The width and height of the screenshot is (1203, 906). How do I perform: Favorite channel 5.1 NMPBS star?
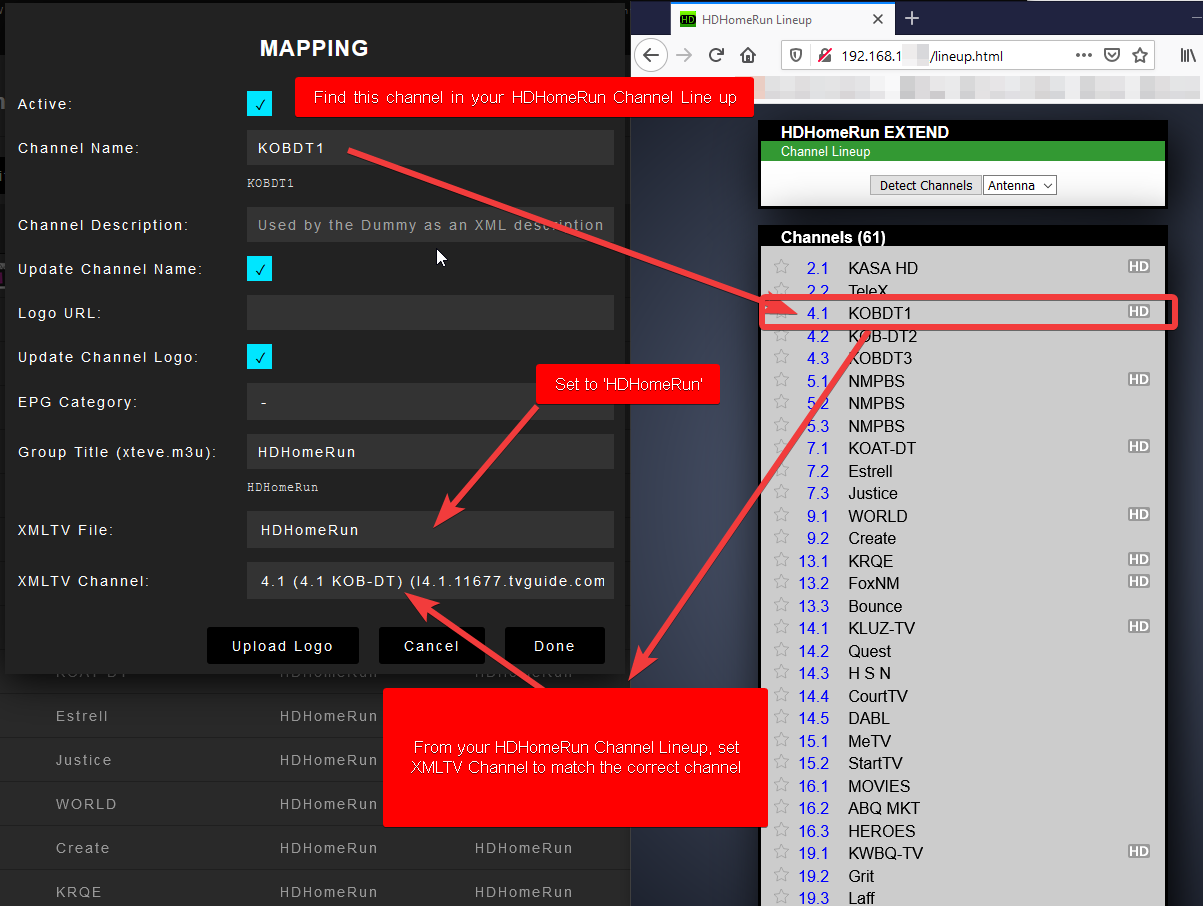pos(782,380)
